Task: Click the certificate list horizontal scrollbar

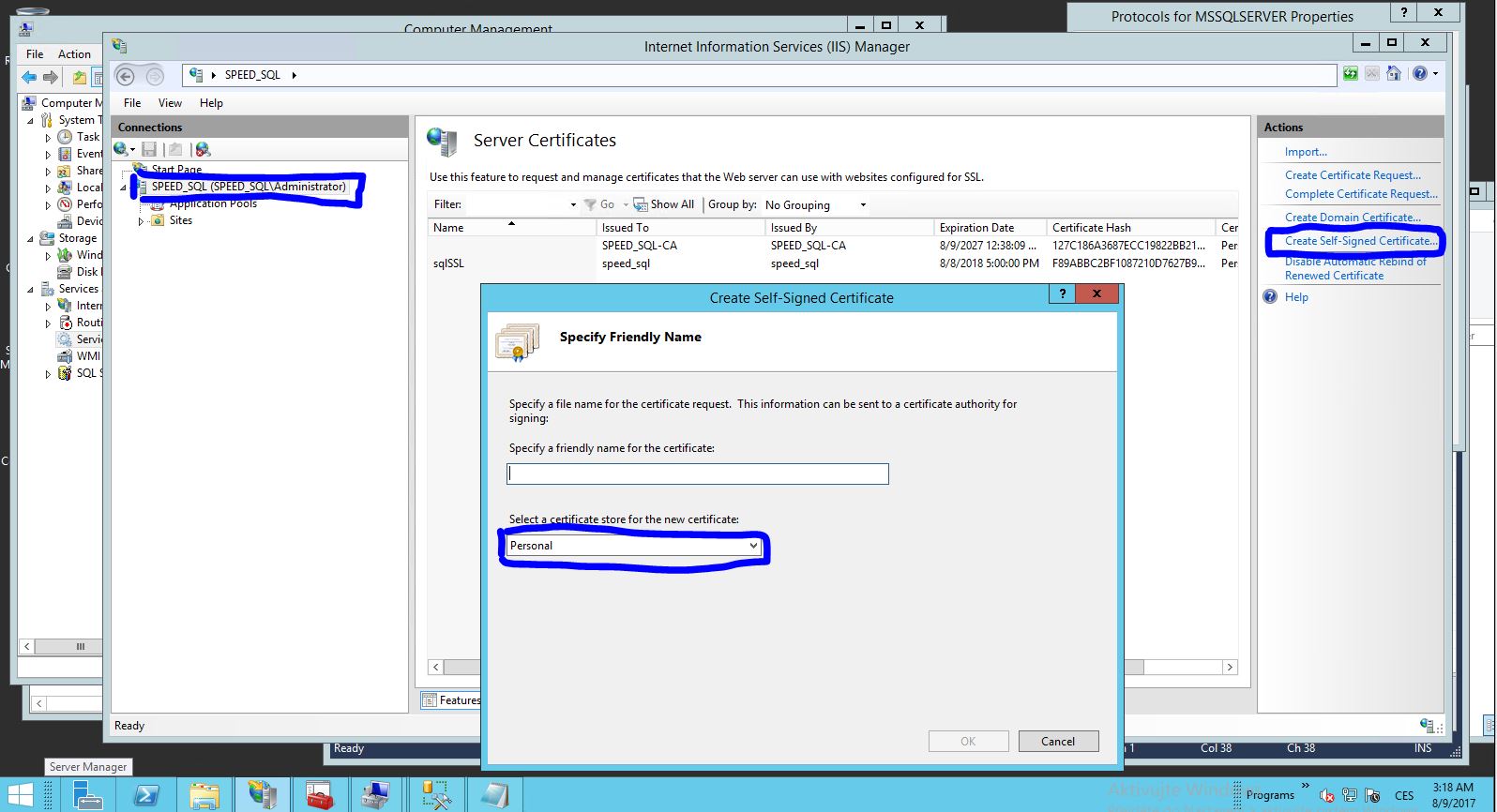Action: tap(832, 667)
